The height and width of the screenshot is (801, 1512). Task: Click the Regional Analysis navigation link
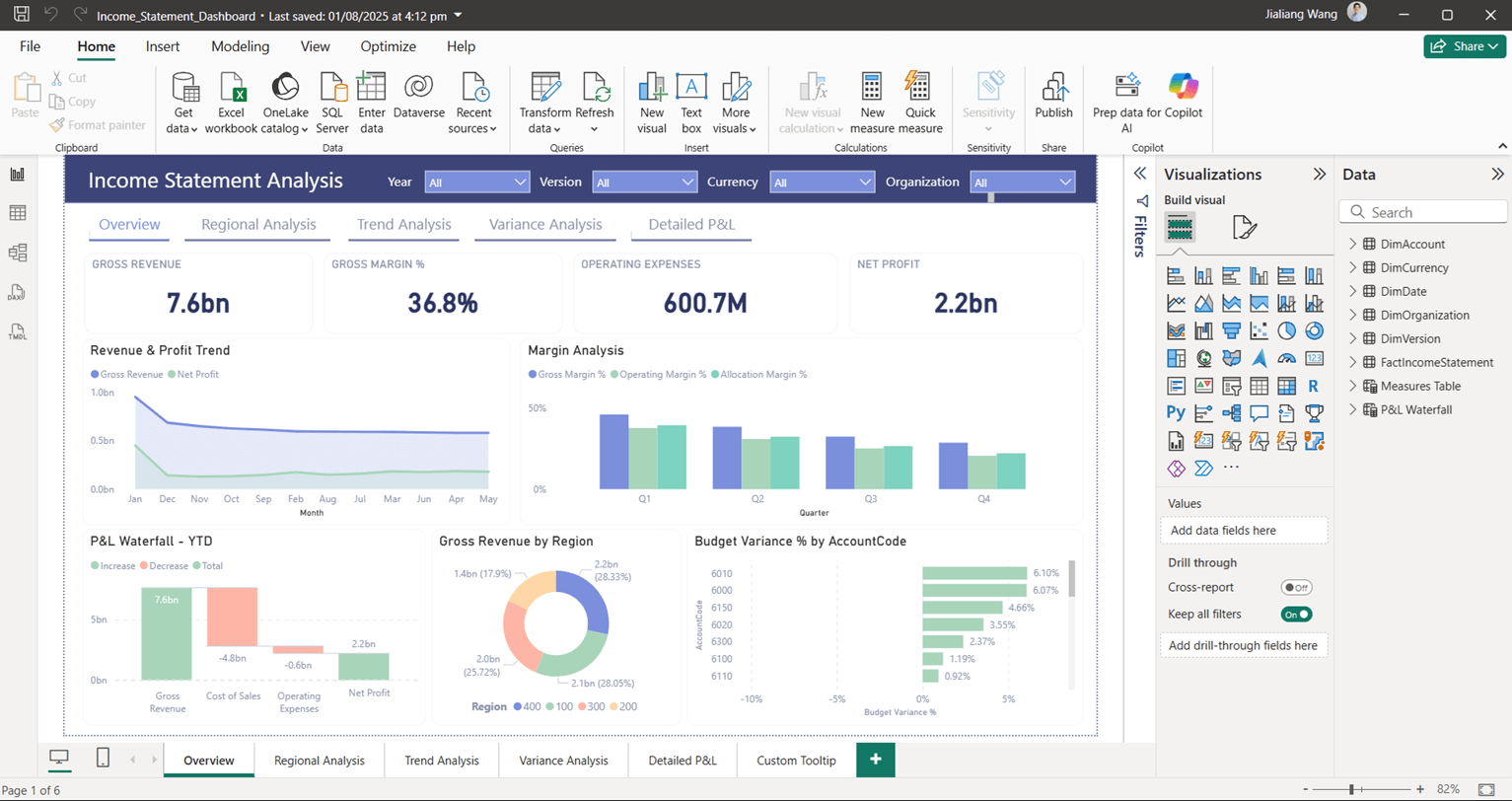point(258,224)
